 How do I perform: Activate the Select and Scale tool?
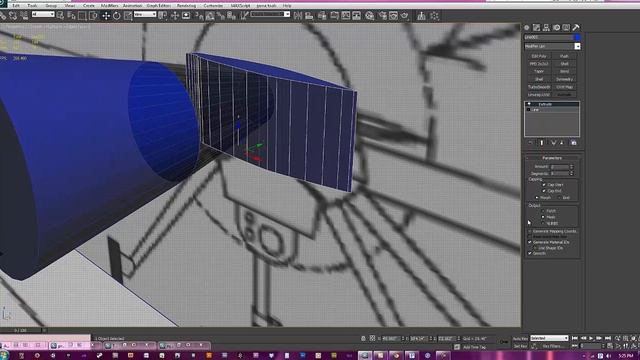[128, 16]
